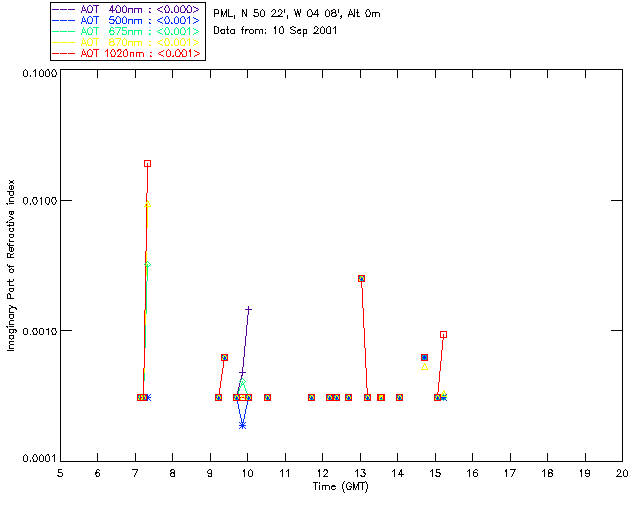Click the x-axis tick label '19'

(x=585, y=473)
